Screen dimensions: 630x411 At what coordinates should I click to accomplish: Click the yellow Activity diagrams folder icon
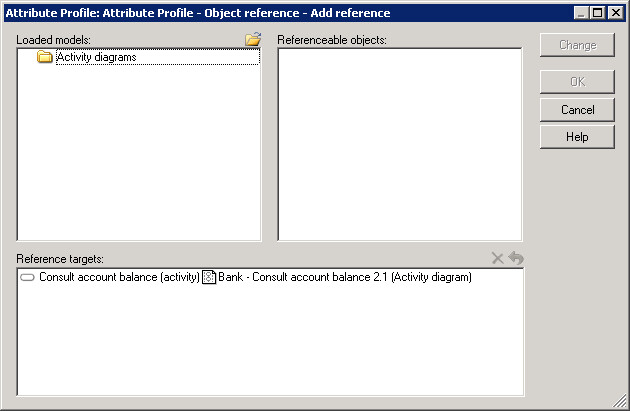pyautogui.click(x=44, y=57)
